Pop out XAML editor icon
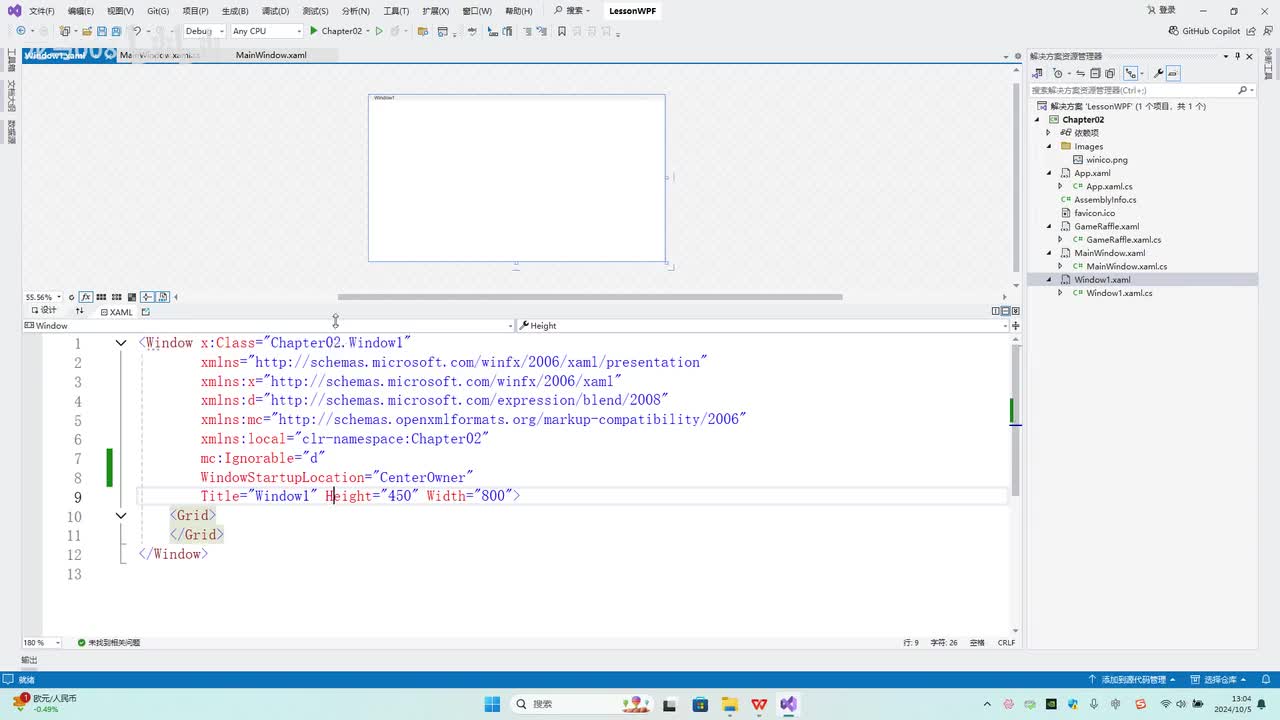This screenshot has height=720, width=1280. tap(145, 312)
